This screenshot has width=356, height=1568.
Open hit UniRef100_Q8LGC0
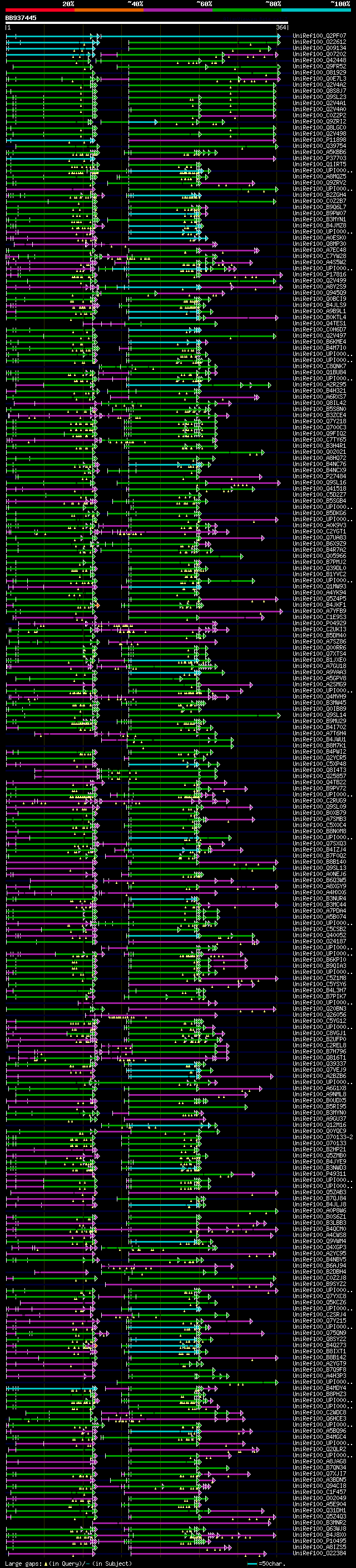click(319, 128)
